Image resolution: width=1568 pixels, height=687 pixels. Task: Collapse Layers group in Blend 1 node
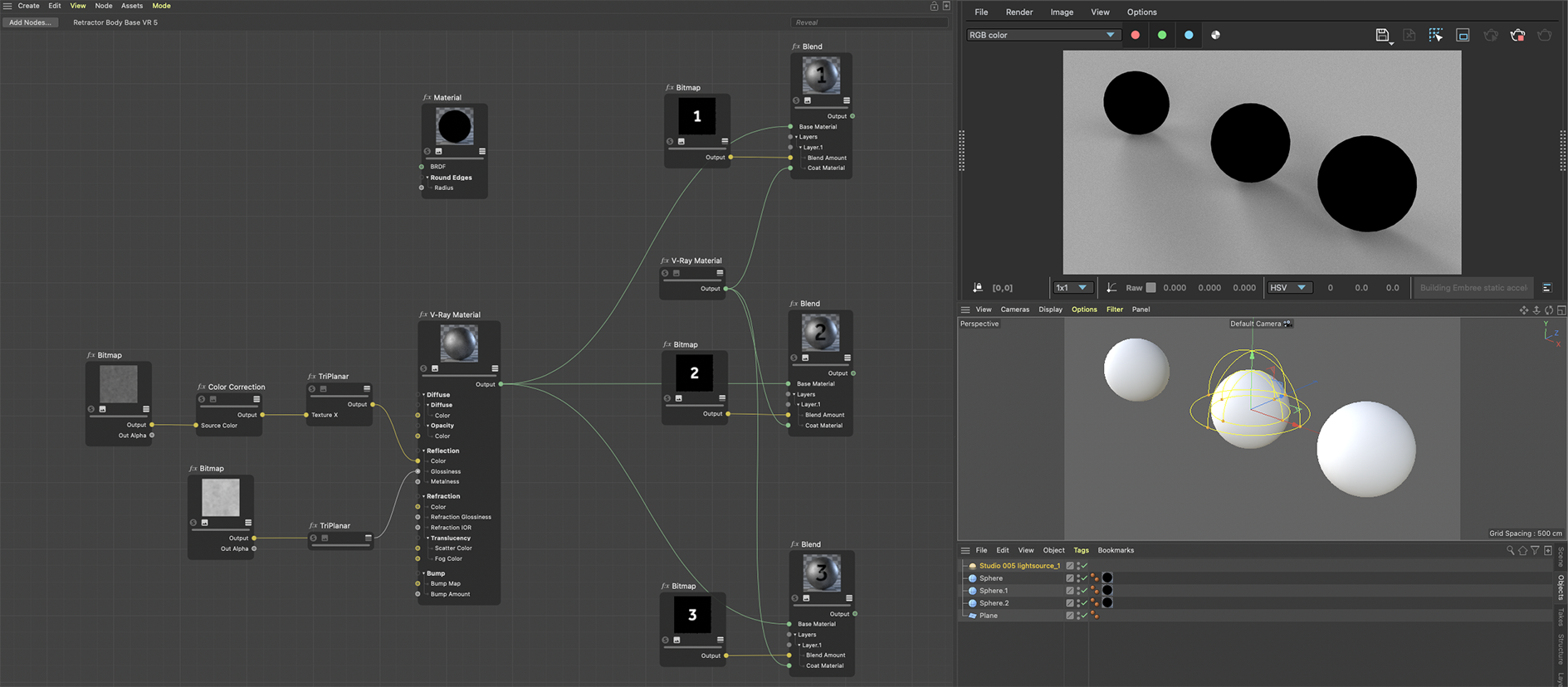coord(797,137)
